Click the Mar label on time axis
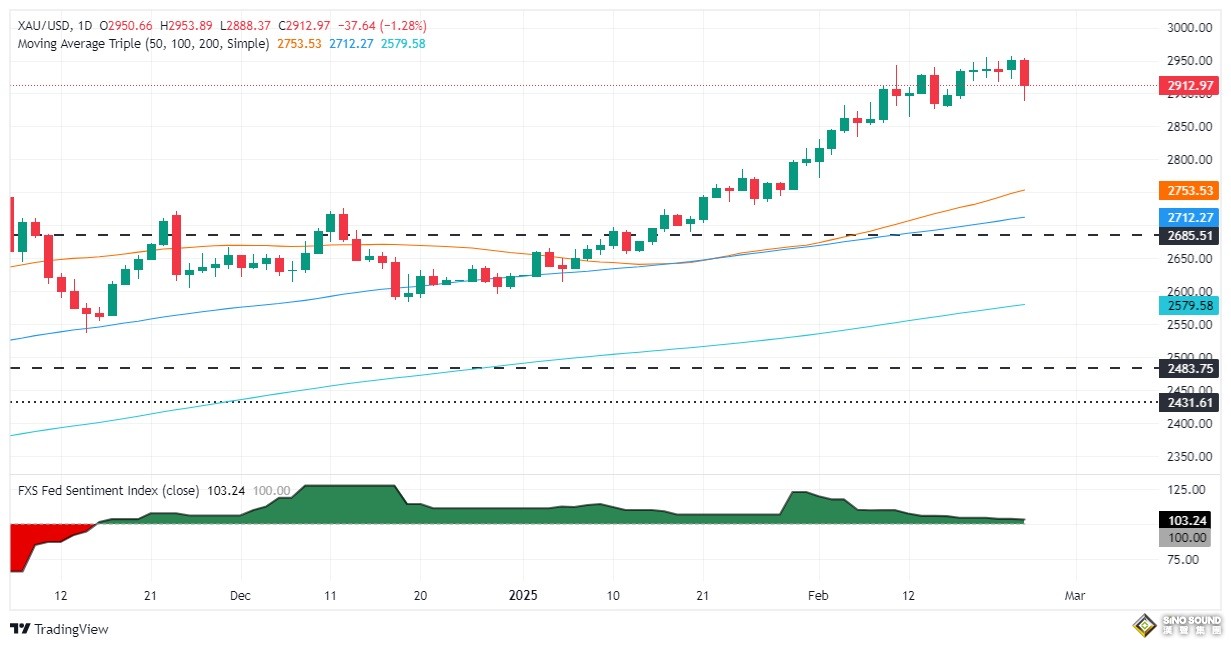The height and width of the screenshot is (647, 1231). (x=1075, y=594)
